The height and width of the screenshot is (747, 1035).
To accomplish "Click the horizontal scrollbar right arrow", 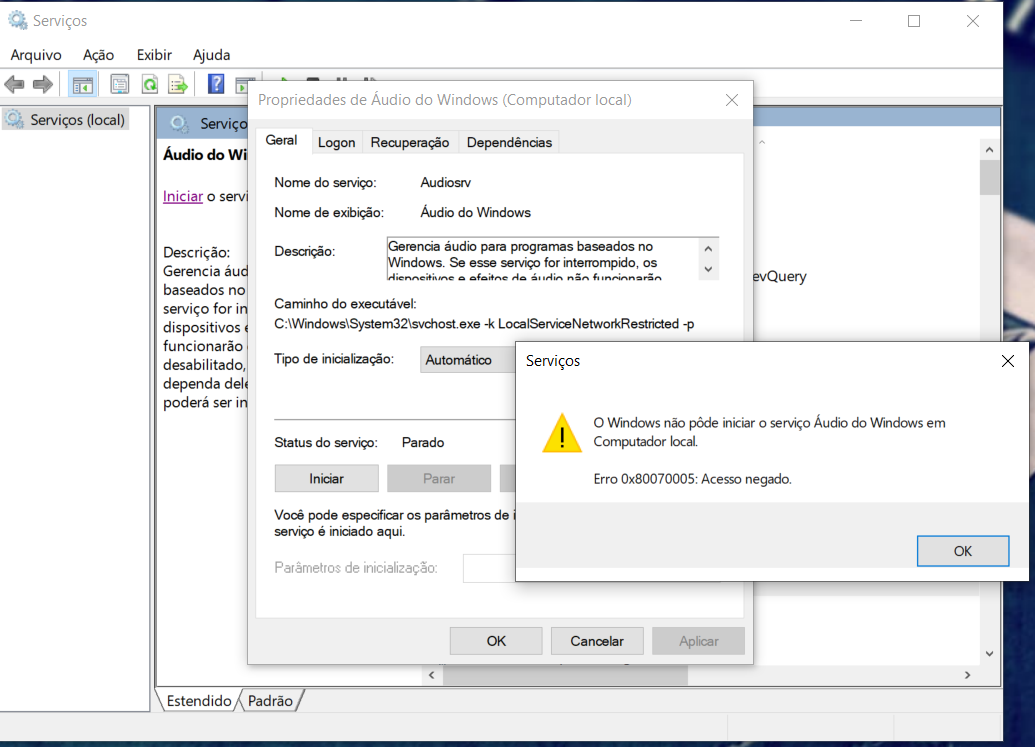I will [968, 675].
